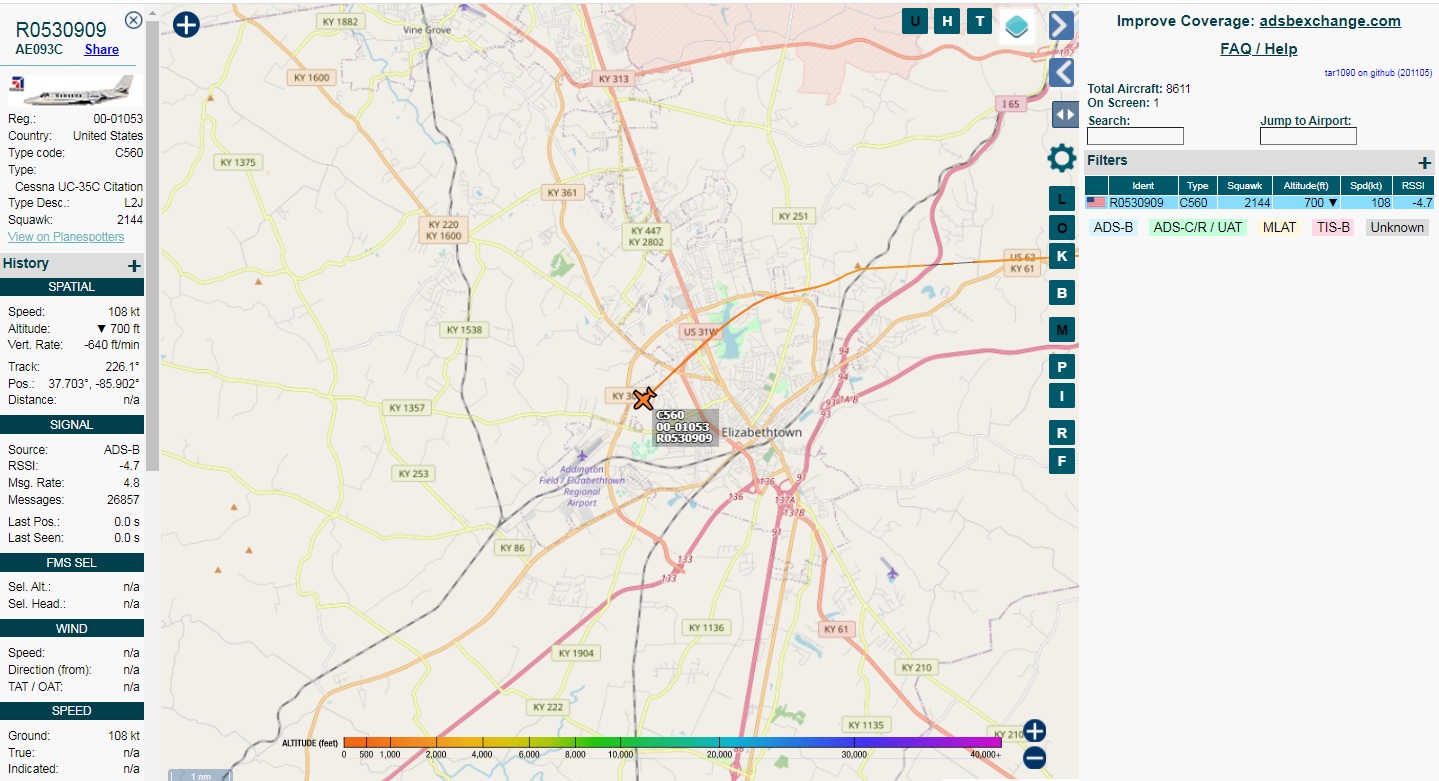Image resolution: width=1439 pixels, height=781 pixels.
Task: Toggle the U button on map toolbar
Action: click(x=915, y=21)
